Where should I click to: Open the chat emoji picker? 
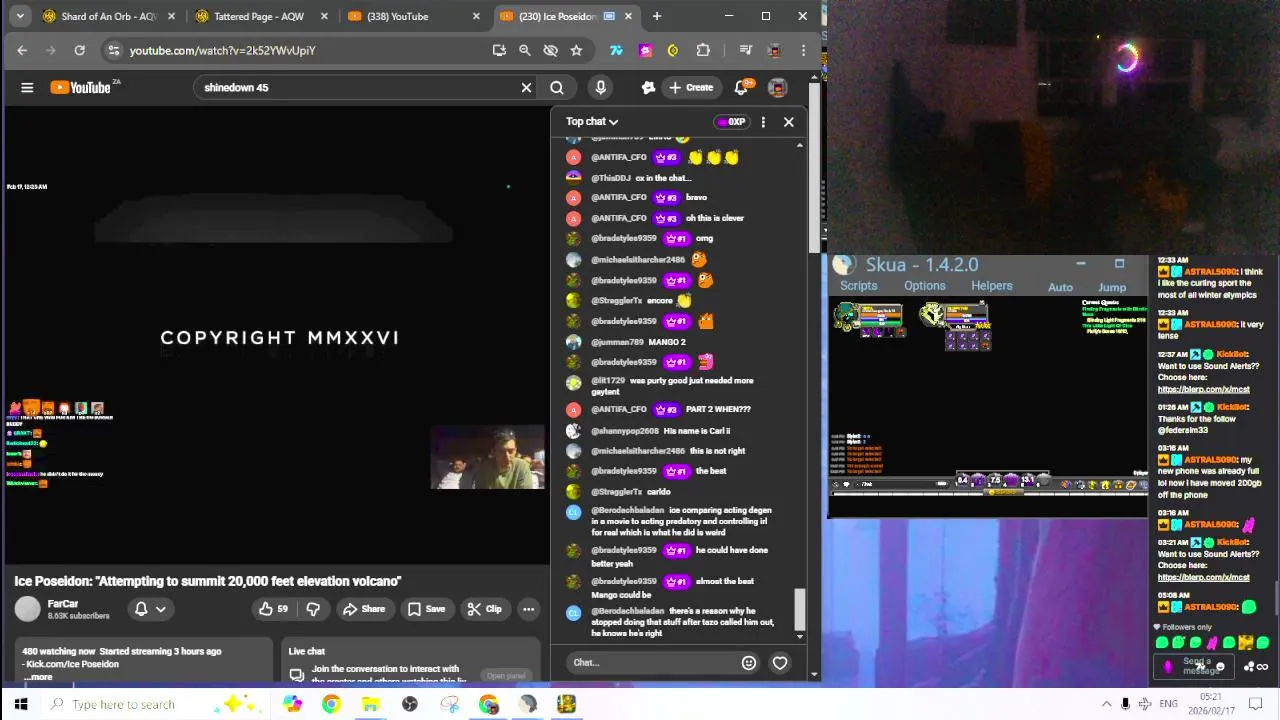point(749,662)
